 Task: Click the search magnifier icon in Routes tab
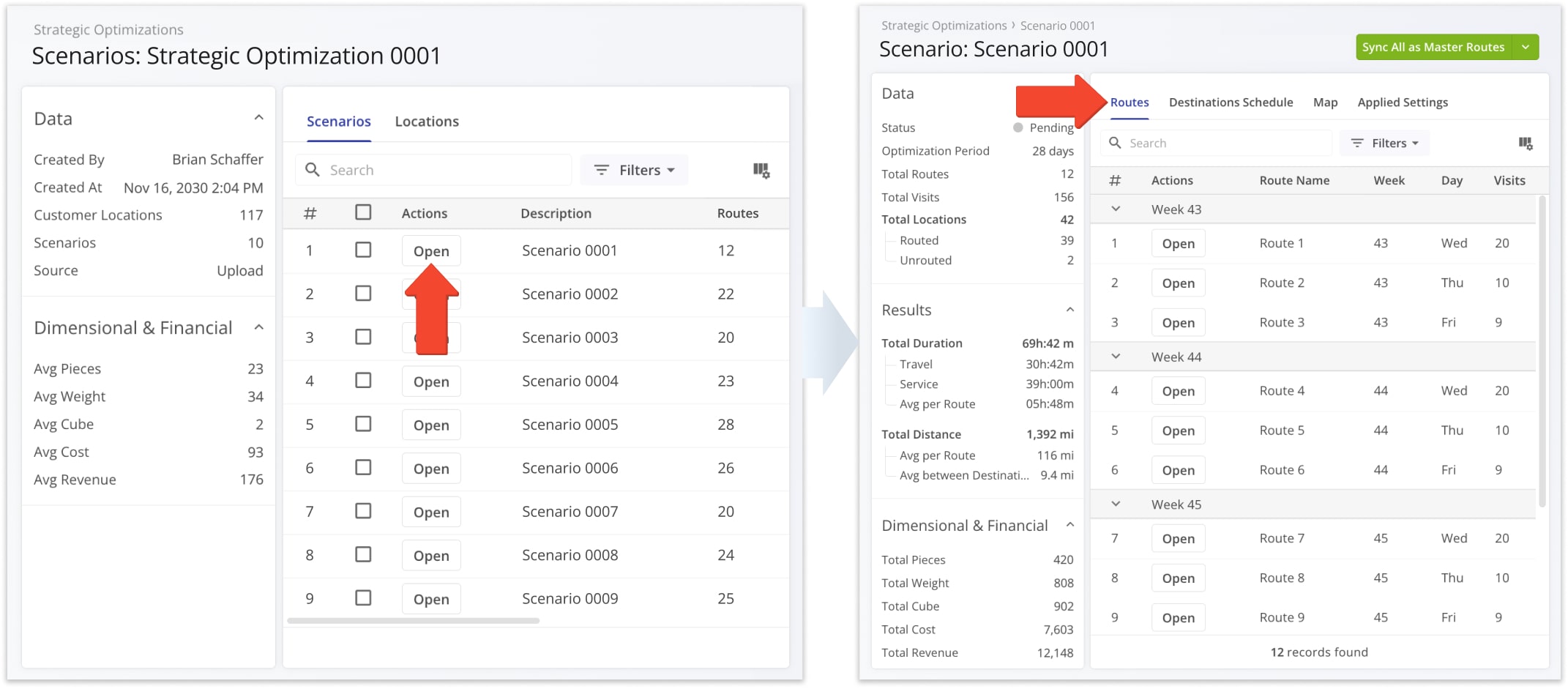[1115, 143]
